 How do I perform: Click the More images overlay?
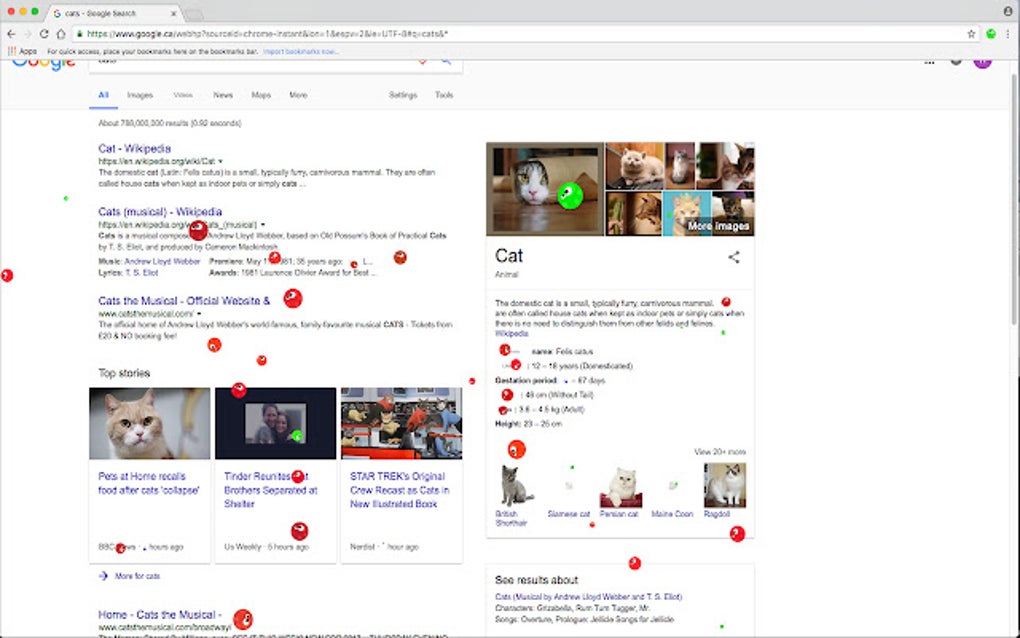[721, 226]
